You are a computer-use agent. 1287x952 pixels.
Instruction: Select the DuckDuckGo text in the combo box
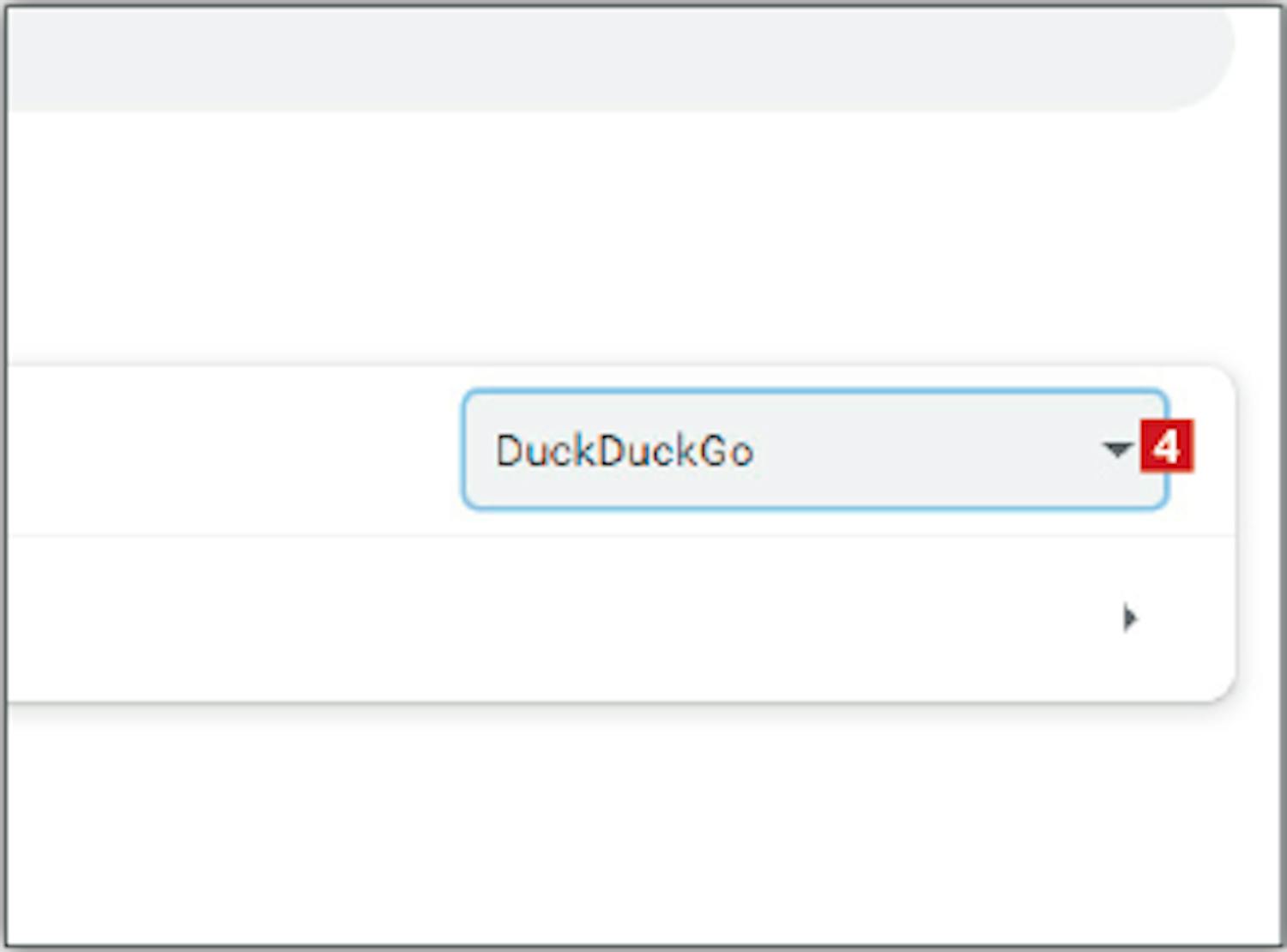(x=625, y=451)
